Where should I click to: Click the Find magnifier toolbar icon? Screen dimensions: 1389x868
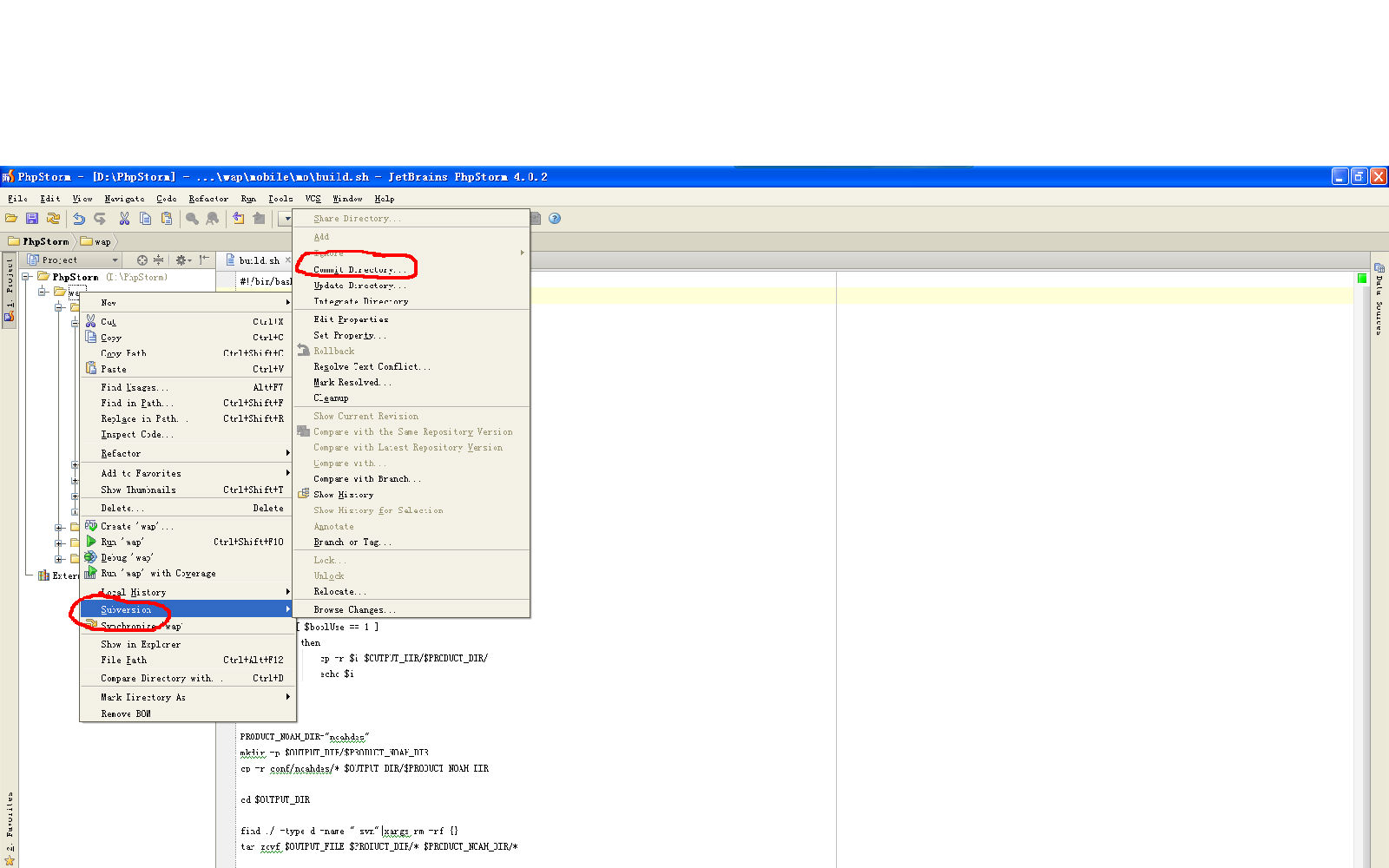192,219
